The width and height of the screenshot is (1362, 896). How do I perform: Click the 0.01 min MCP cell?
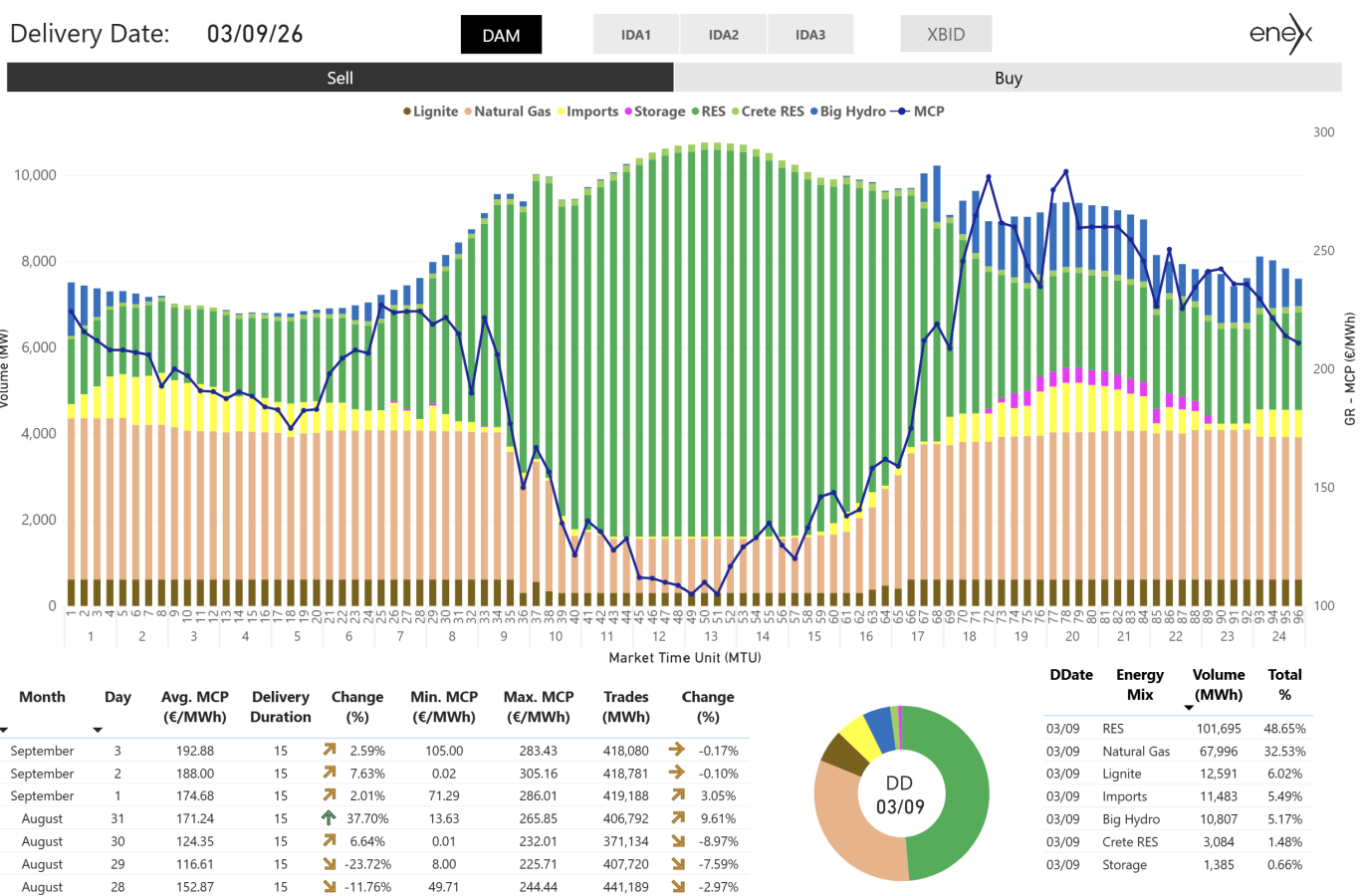coord(444,842)
